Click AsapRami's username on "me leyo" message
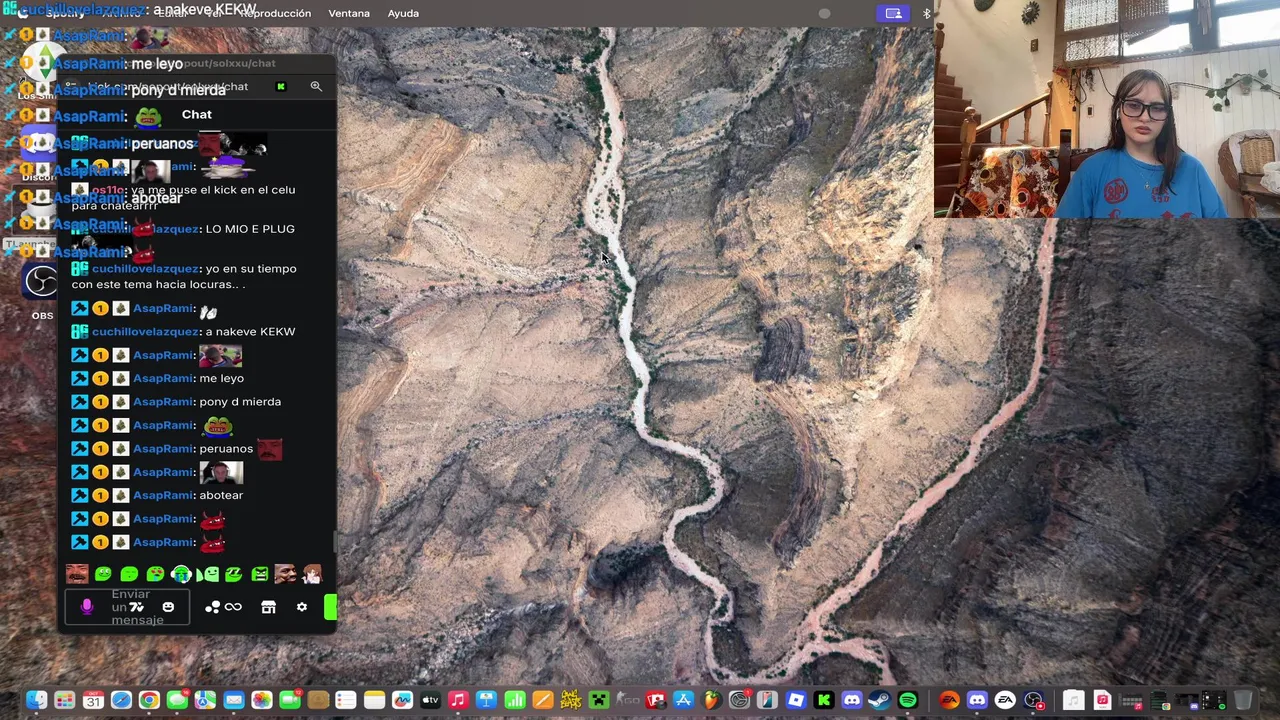The height and width of the screenshot is (720, 1280). [x=163, y=378]
